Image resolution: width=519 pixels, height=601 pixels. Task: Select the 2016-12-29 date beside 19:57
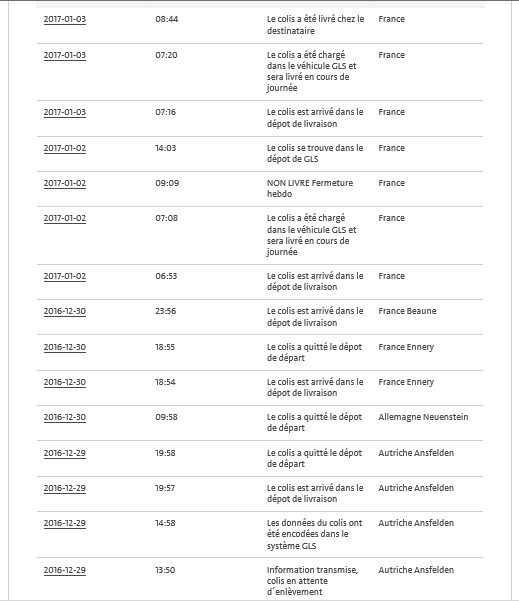[65, 488]
